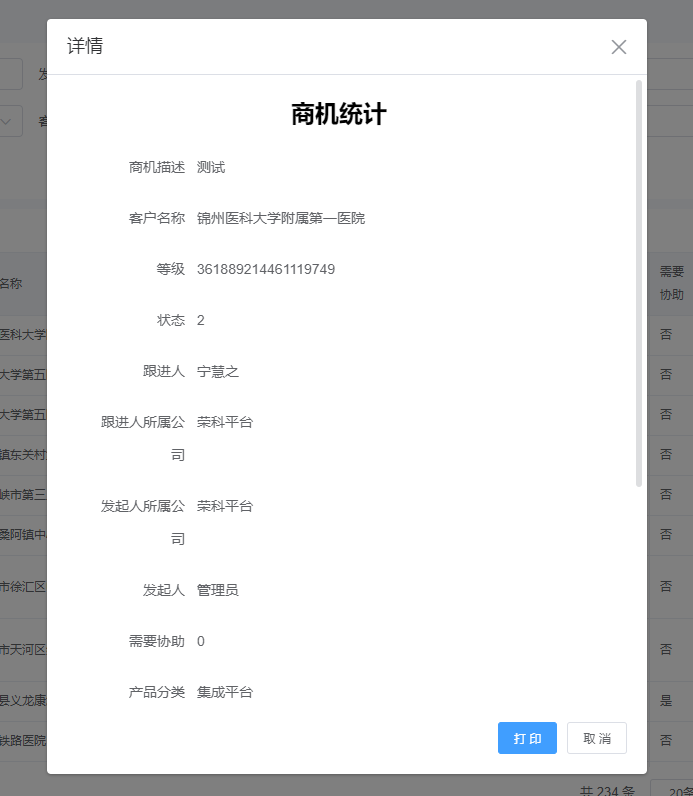The image size is (693, 796).
Task: Click the 发起人 value 管理员
Action: (217, 590)
